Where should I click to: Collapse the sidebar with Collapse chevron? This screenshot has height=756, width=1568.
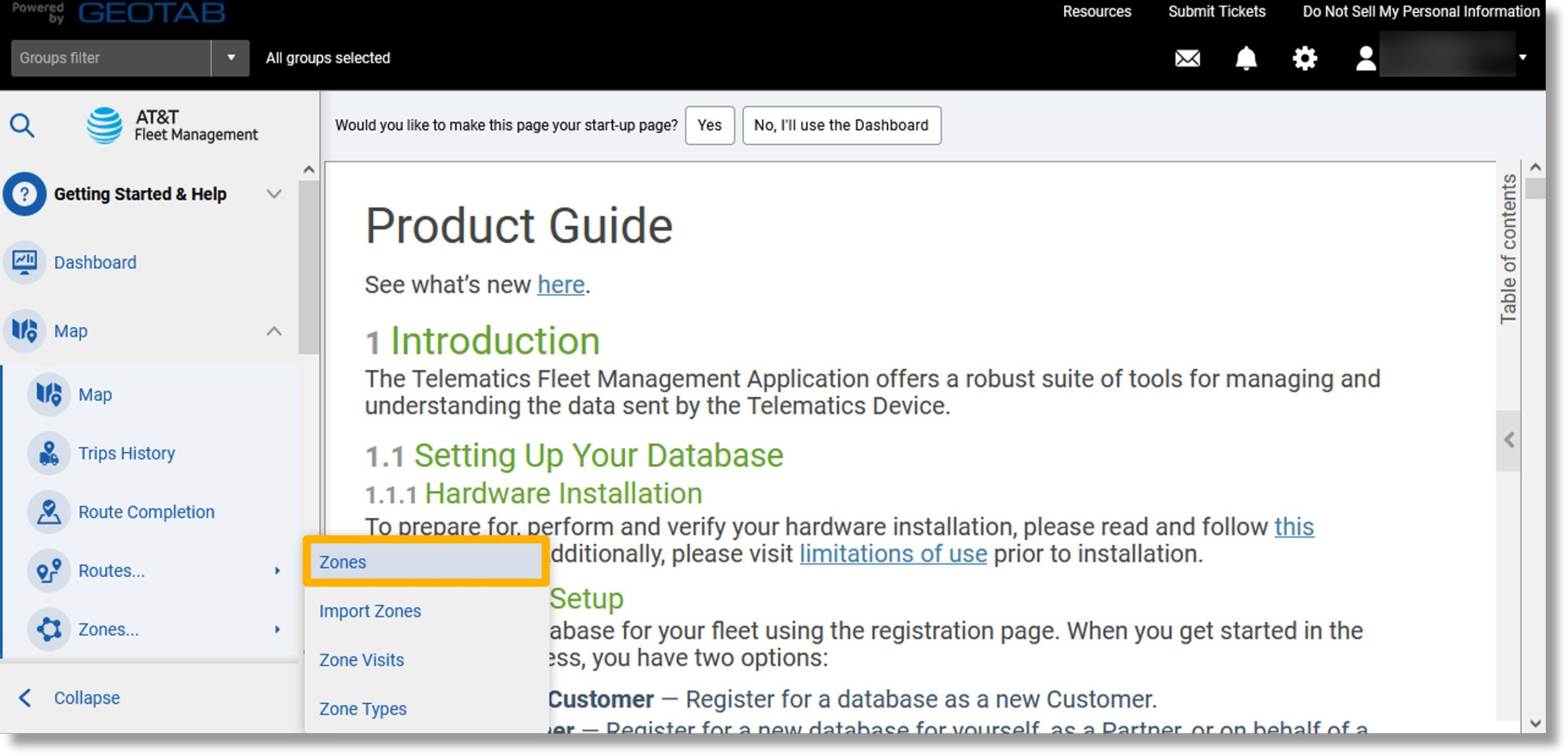point(25,698)
